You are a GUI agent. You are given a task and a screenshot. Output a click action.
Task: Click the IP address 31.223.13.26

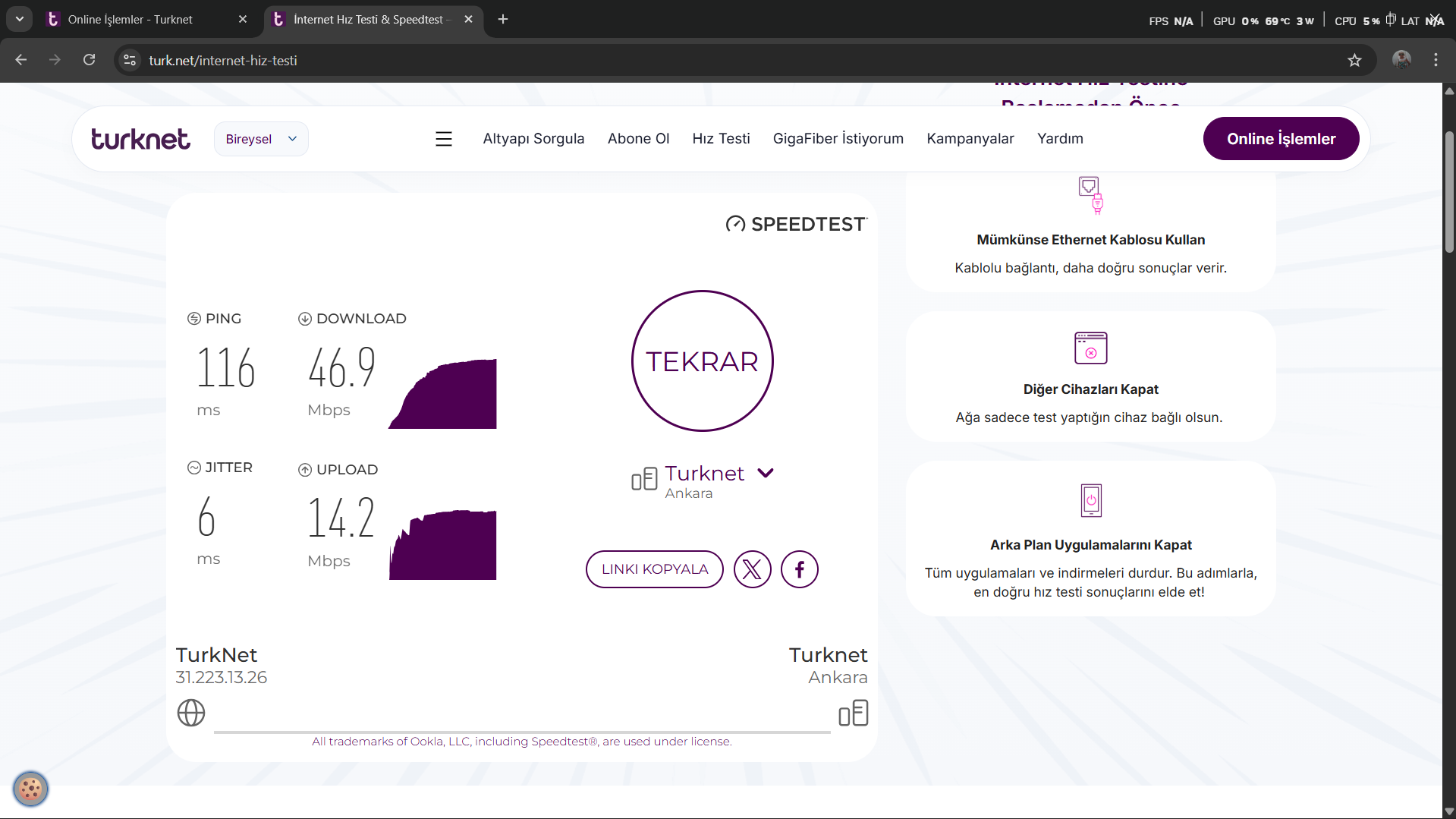tap(222, 677)
